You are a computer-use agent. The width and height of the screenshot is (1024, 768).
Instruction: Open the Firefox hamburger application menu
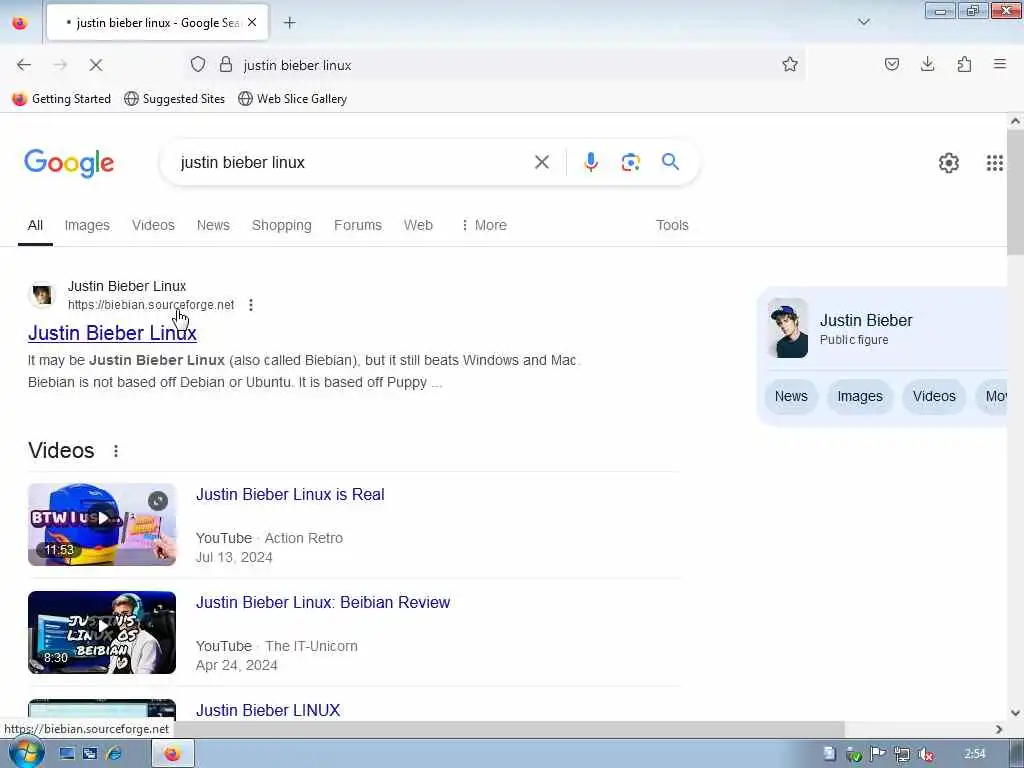point(1000,65)
